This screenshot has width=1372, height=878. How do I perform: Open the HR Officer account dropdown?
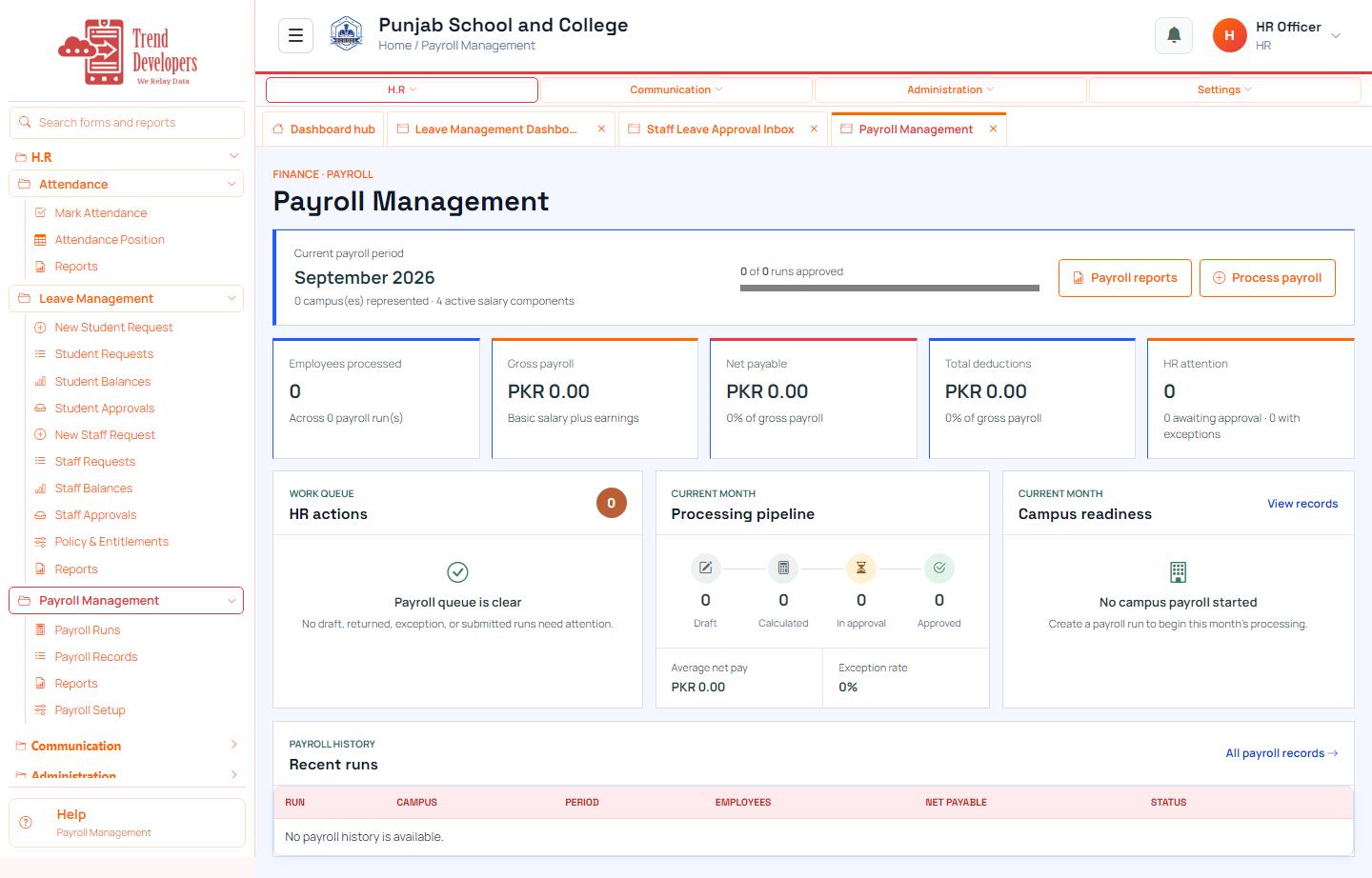1336,36
